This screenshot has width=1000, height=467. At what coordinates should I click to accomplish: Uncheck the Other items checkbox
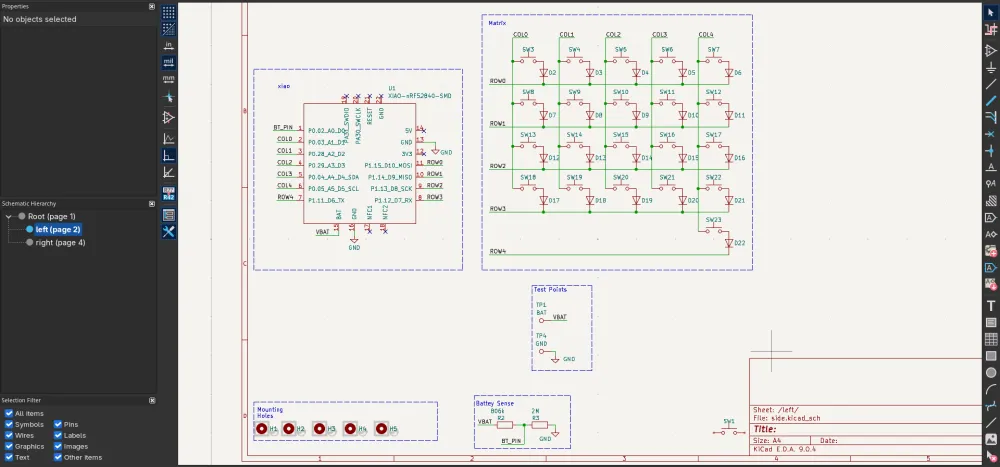[58, 457]
